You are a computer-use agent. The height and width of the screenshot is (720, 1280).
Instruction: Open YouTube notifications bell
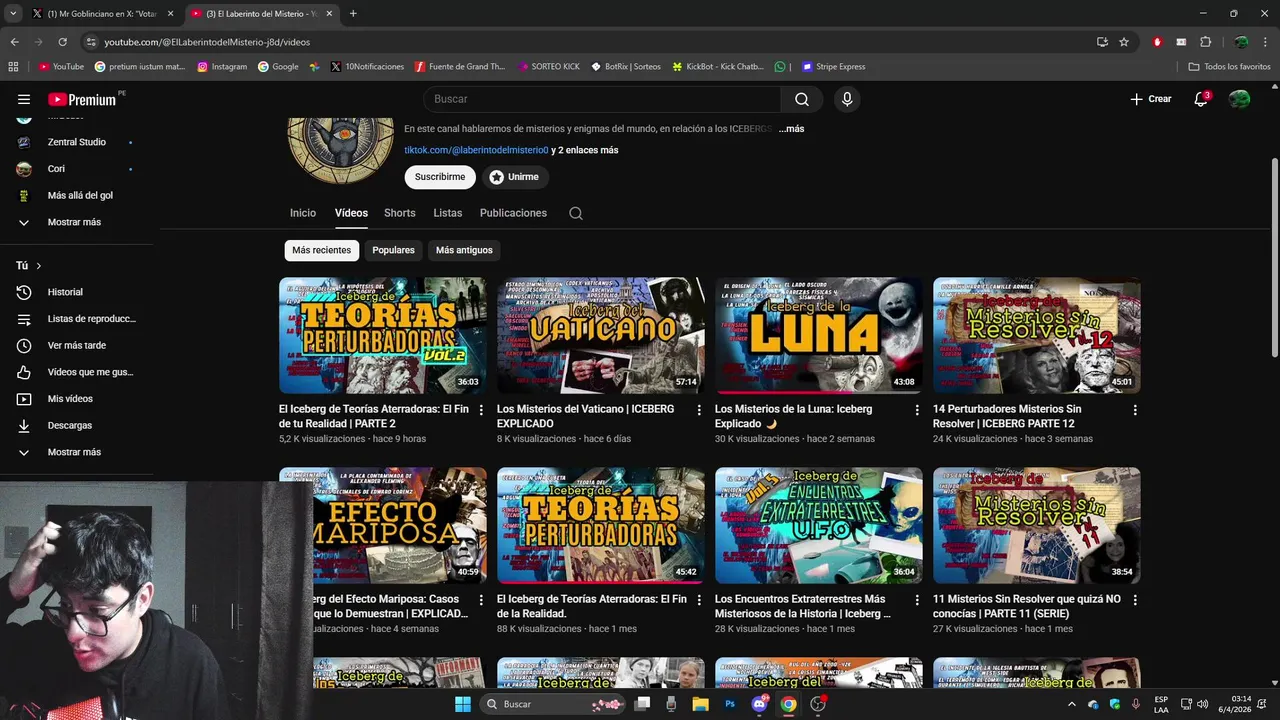[1201, 99]
